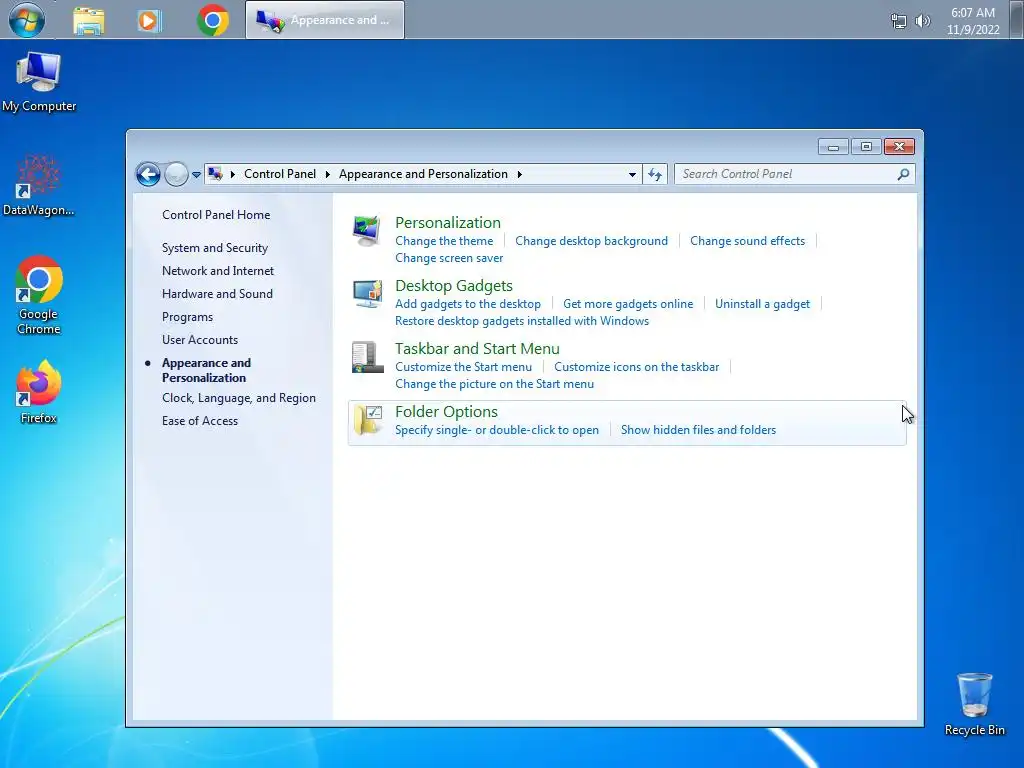This screenshot has width=1024, height=768.
Task: Select the Recycle Bin desktop icon
Action: [974, 704]
